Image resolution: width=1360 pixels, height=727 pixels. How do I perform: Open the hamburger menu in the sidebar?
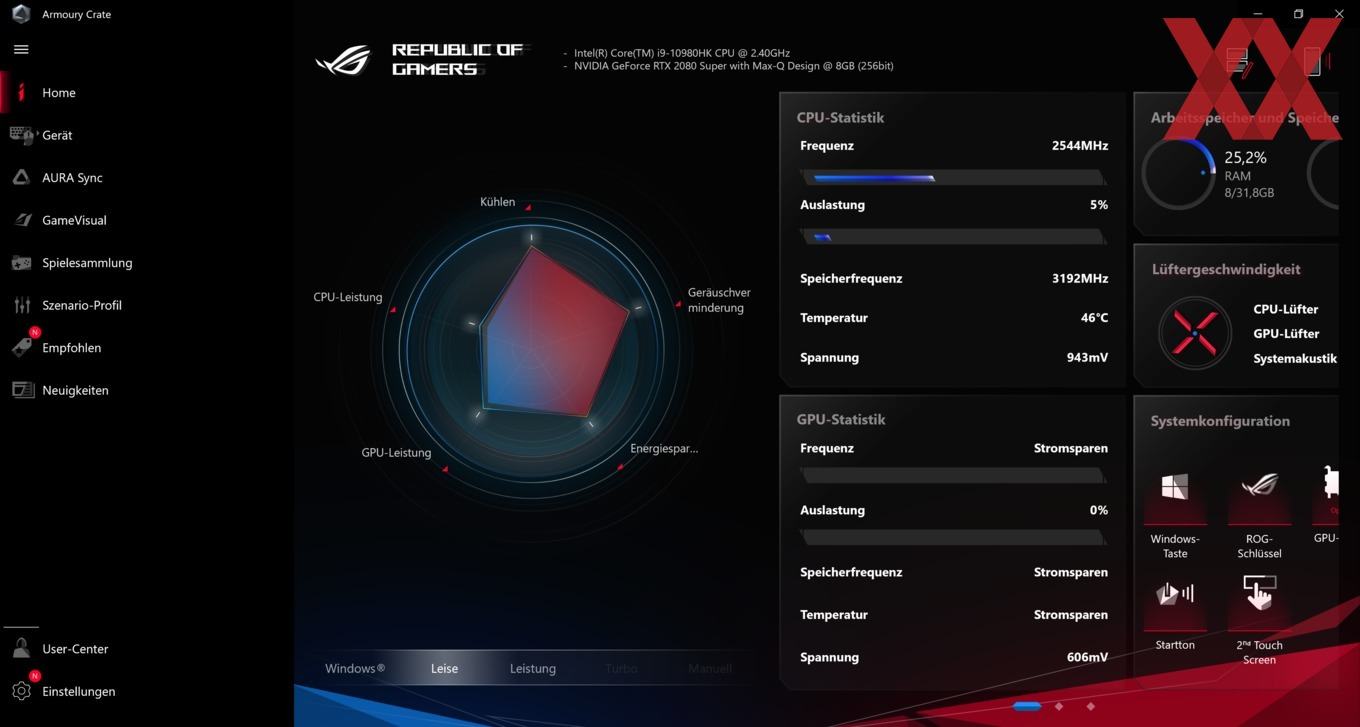coord(21,49)
